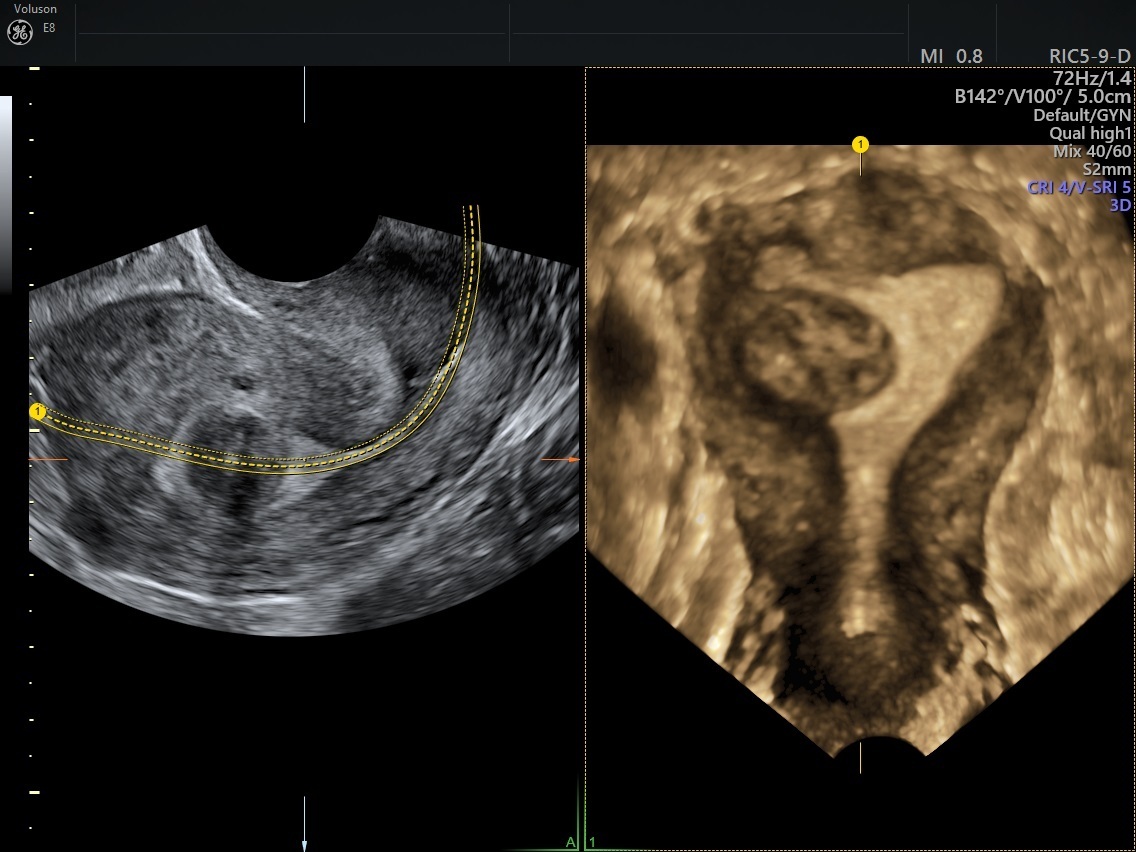The image size is (1136, 852).
Task: Toggle the S2mm slice thickness setting
Action: click(x=1108, y=168)
